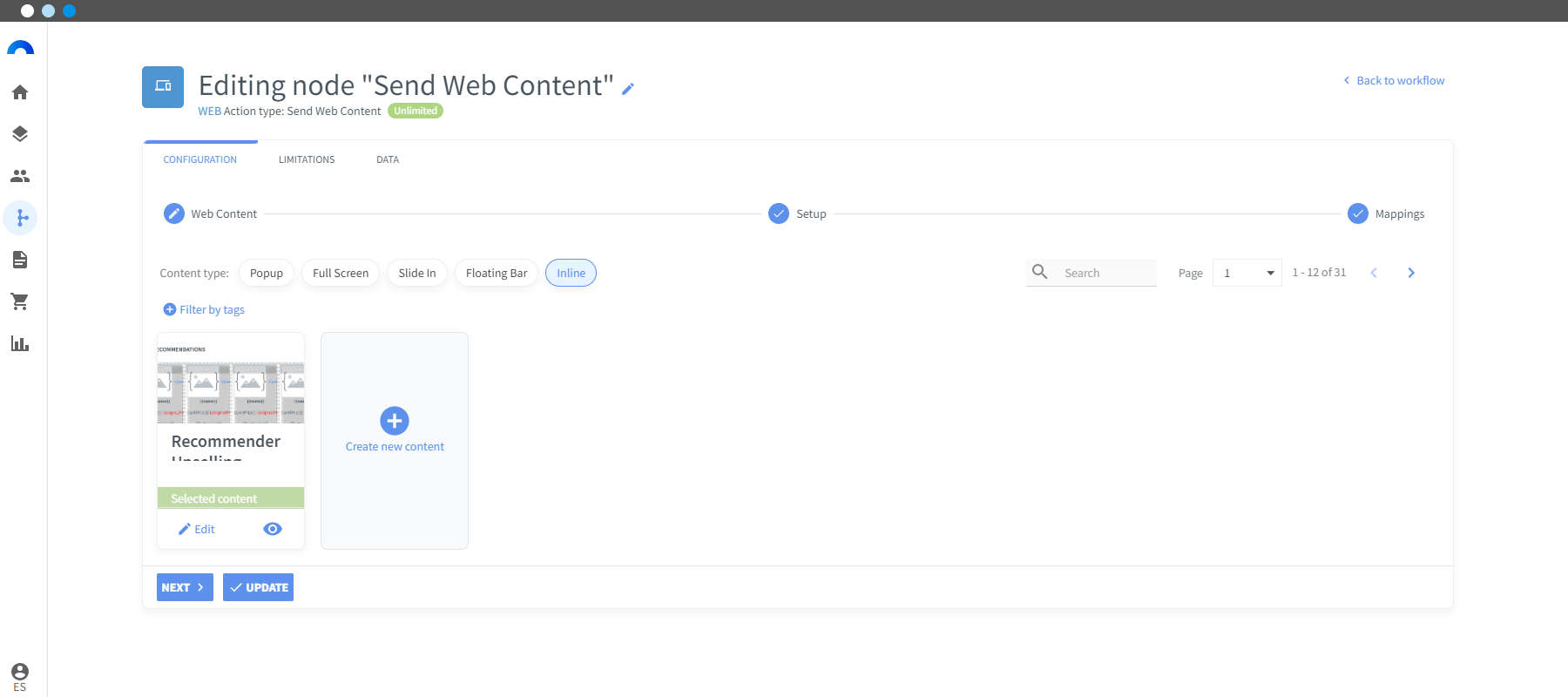Click the WEB action type link
This screenshot has height=697, width=1568.
[x=209, y=111]
